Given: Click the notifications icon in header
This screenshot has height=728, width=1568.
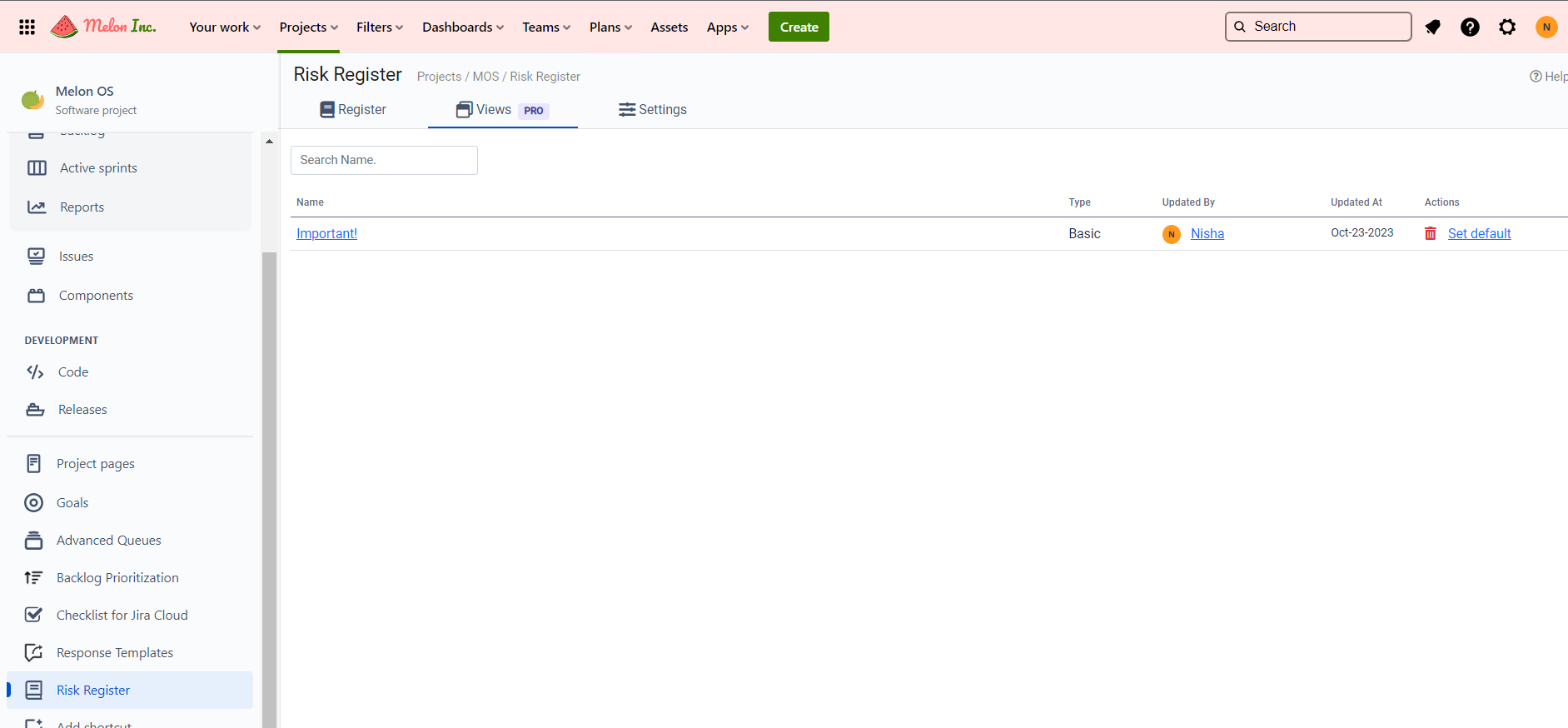Looking at the screenshot, I should [x=1432, y=27].
